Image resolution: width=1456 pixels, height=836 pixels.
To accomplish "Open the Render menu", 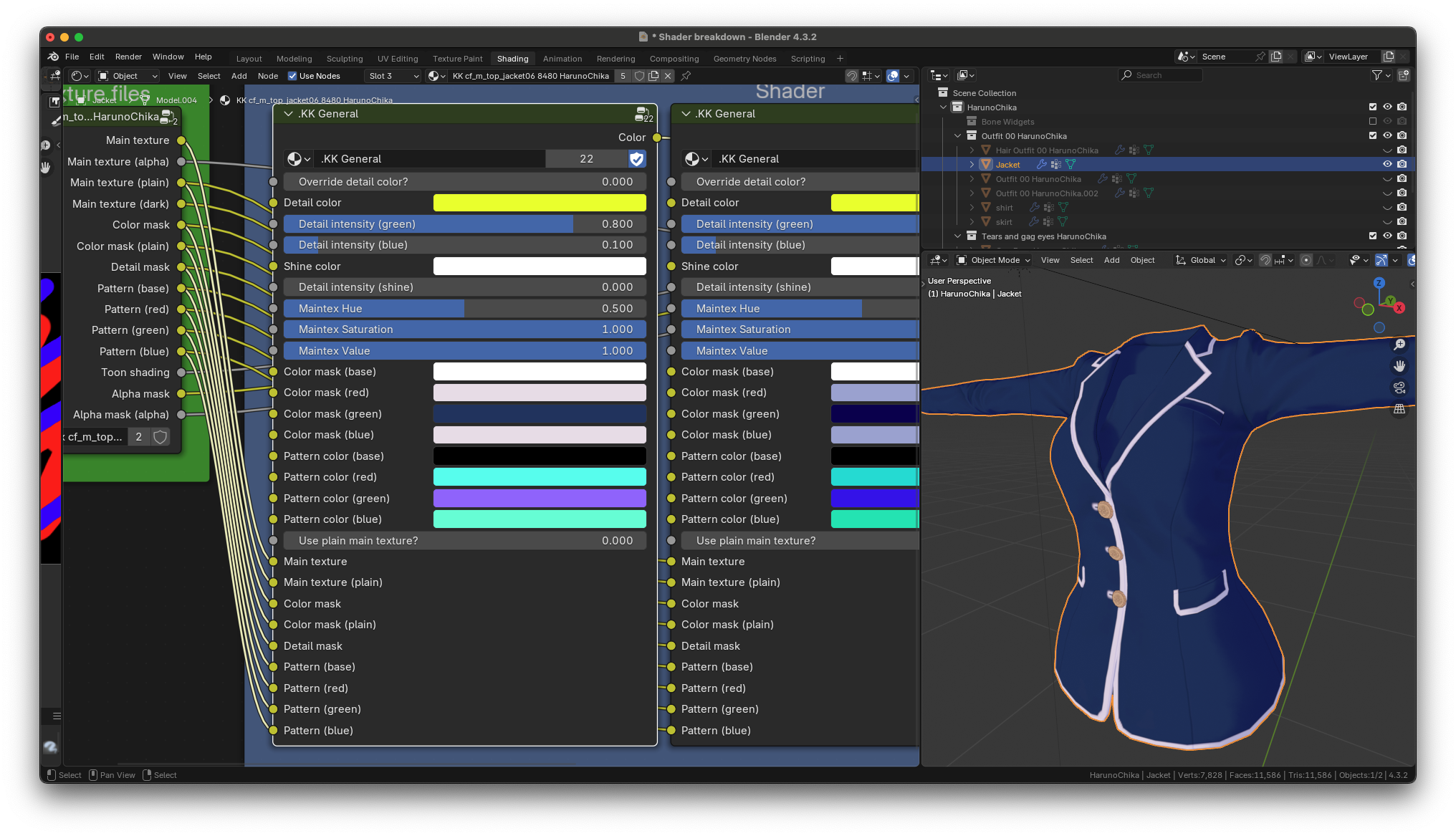I will click(x=128, y=57).
